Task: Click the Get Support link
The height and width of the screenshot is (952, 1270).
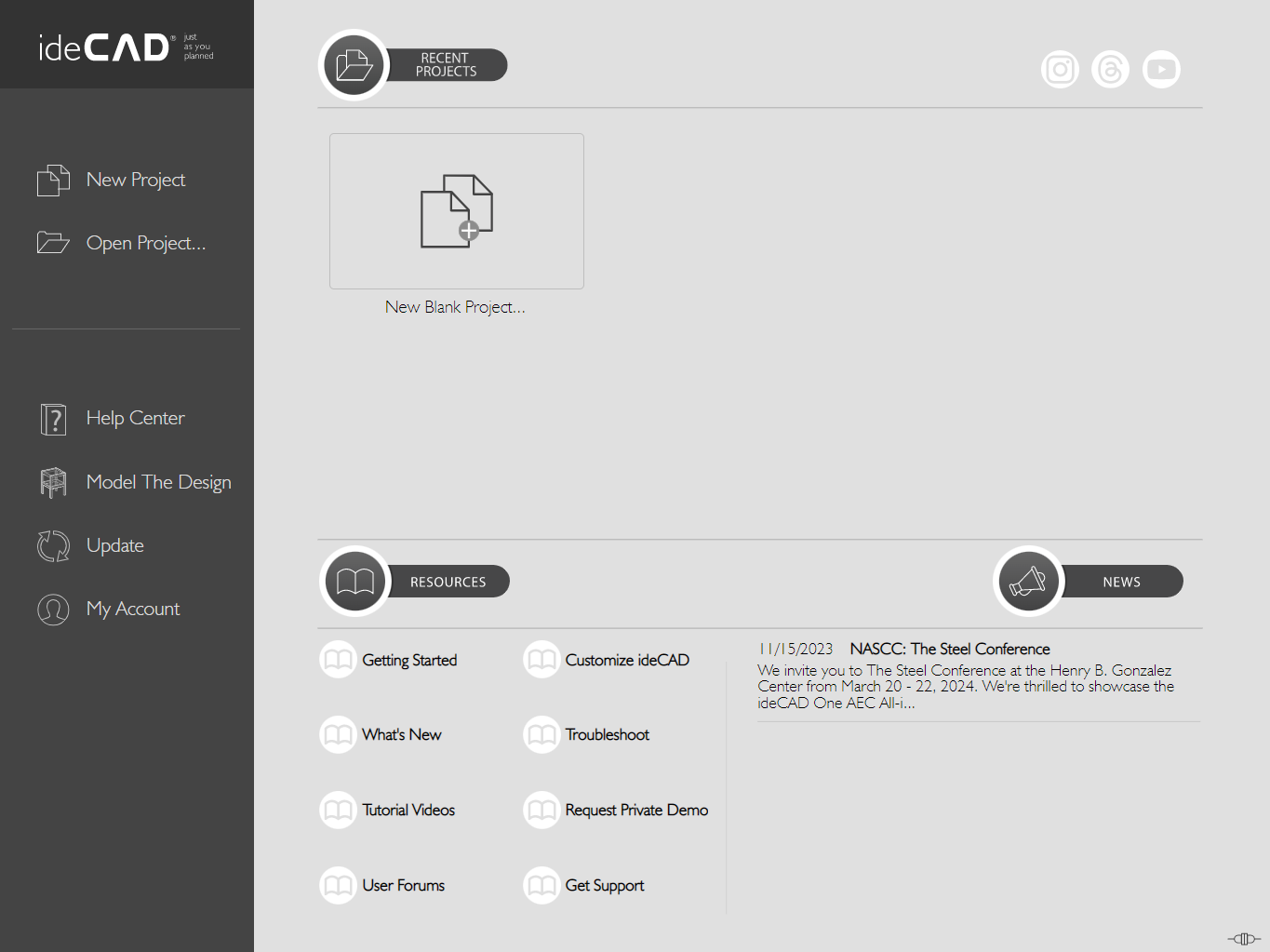Action: [x=605, y=885]
